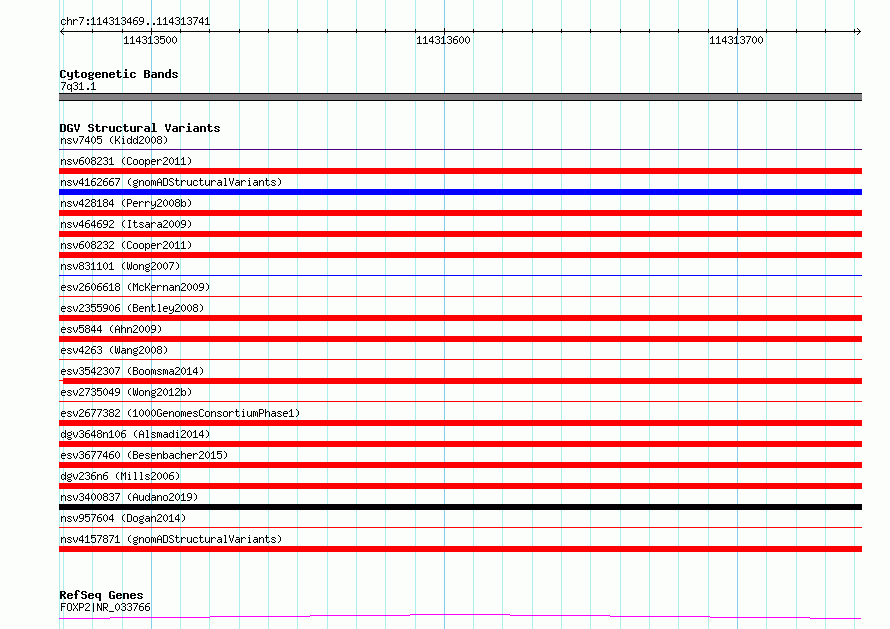Viewport: 890px width, 629px height.
Task: Click the red bar under esv2355906
Action: click(460, 318)
